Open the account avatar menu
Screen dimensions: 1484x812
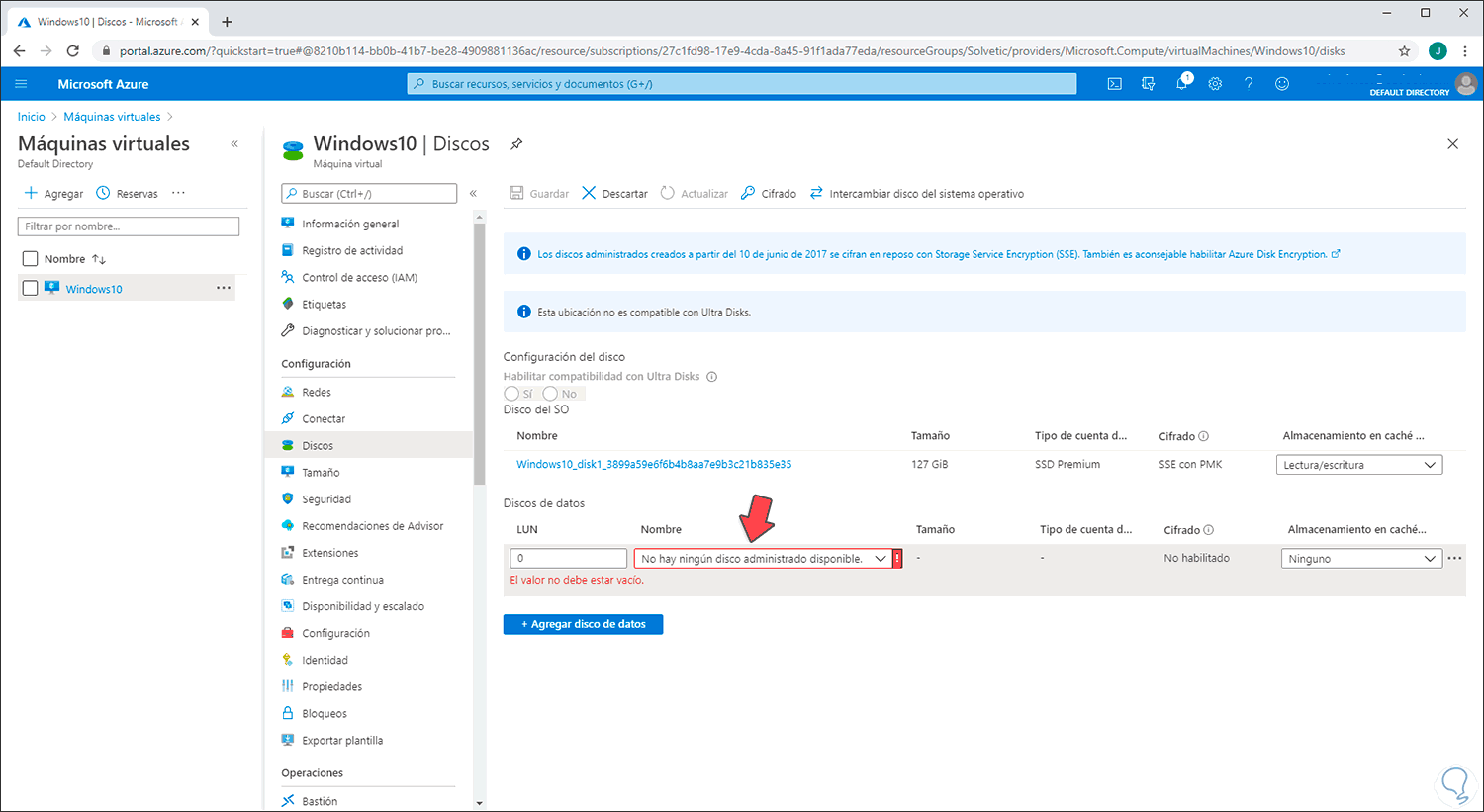tap(1466, 84)
